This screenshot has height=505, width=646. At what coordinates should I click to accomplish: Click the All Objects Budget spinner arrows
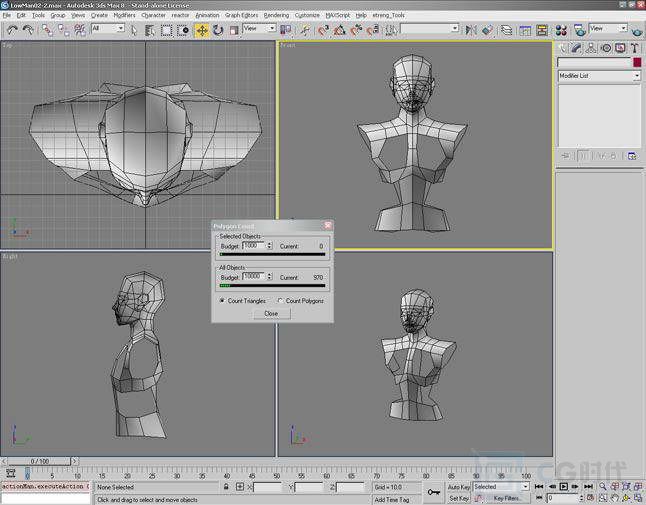(269, 276)
